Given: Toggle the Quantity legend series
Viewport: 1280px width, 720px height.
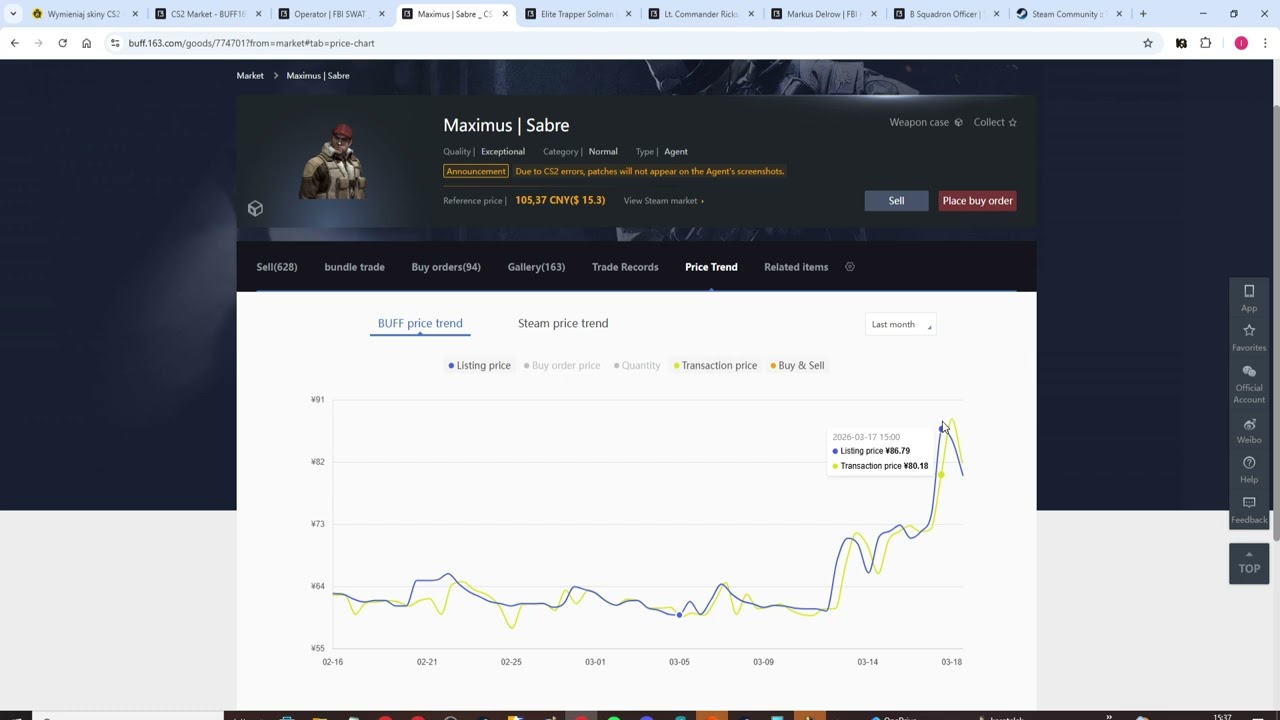Looking at the screenshot, I should [637, 365].
